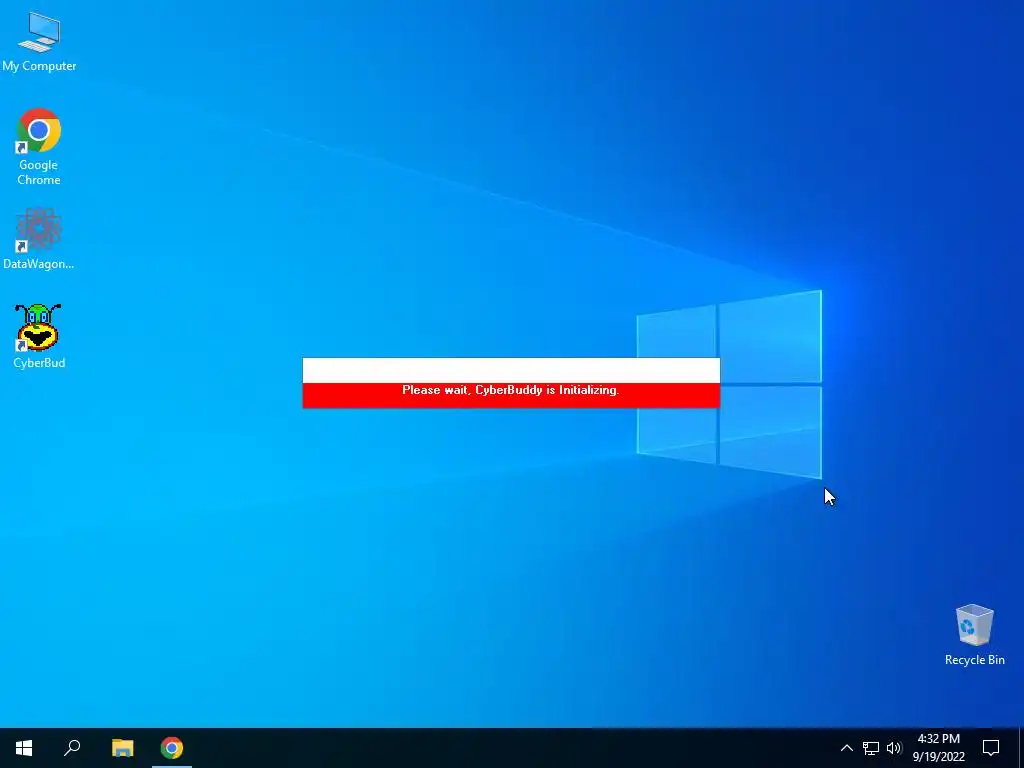
Task: Open the notification action center
Action: click(x=991, y=748)
